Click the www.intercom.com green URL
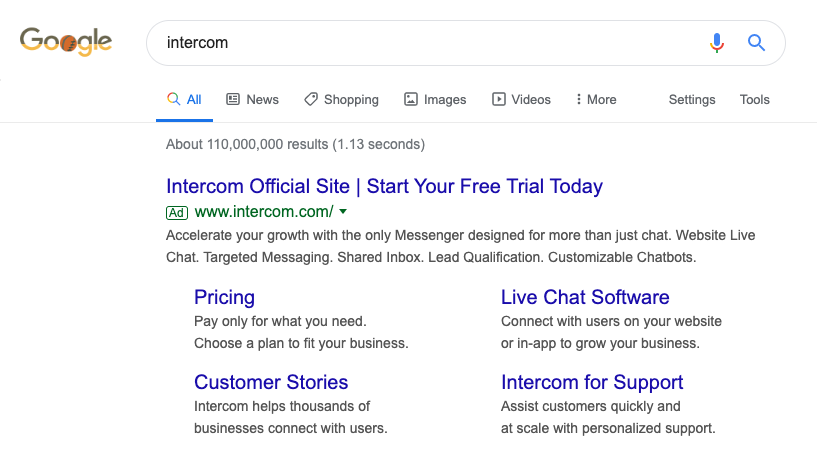Viewport: 817px width, 470px height. 264,212
